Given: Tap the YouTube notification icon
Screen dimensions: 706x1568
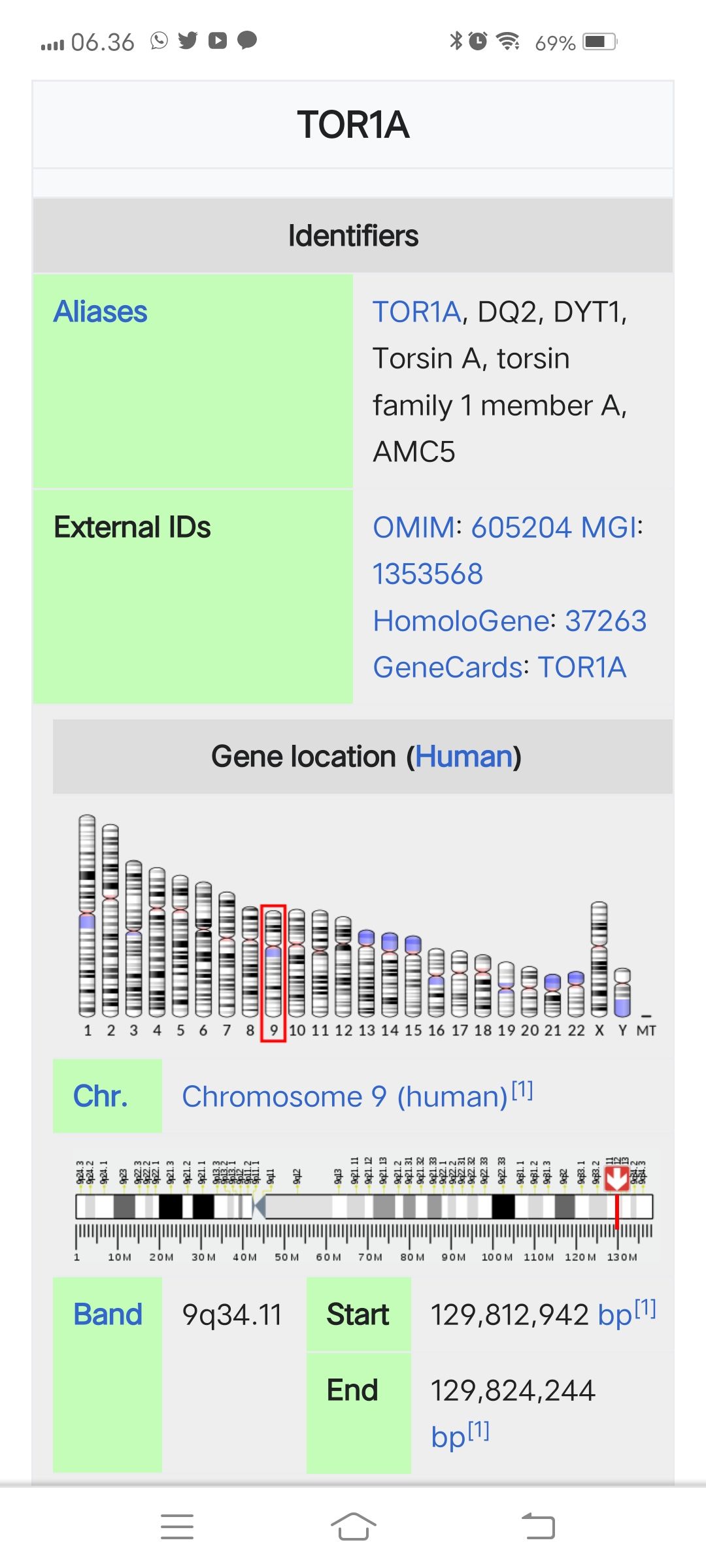Looking at the screenshot, I should coord(218,41).
